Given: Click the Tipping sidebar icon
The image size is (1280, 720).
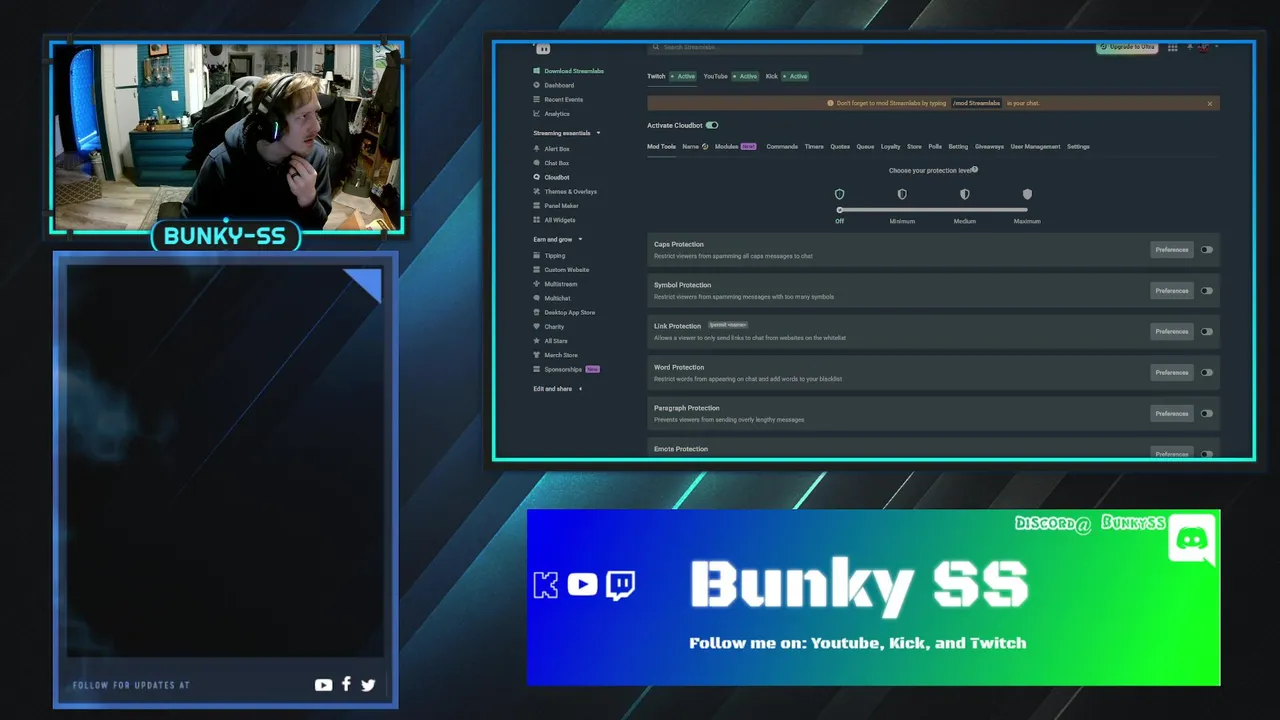Looking at the screenshot, I should click(537, 255).
